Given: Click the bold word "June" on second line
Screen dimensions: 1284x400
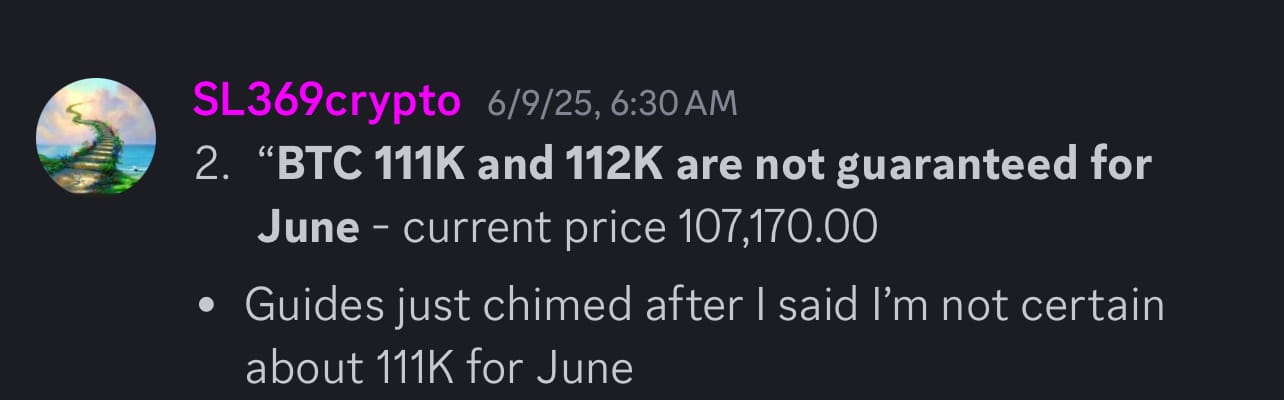Looking at the screenshot, I should click(x=308, y=229).
